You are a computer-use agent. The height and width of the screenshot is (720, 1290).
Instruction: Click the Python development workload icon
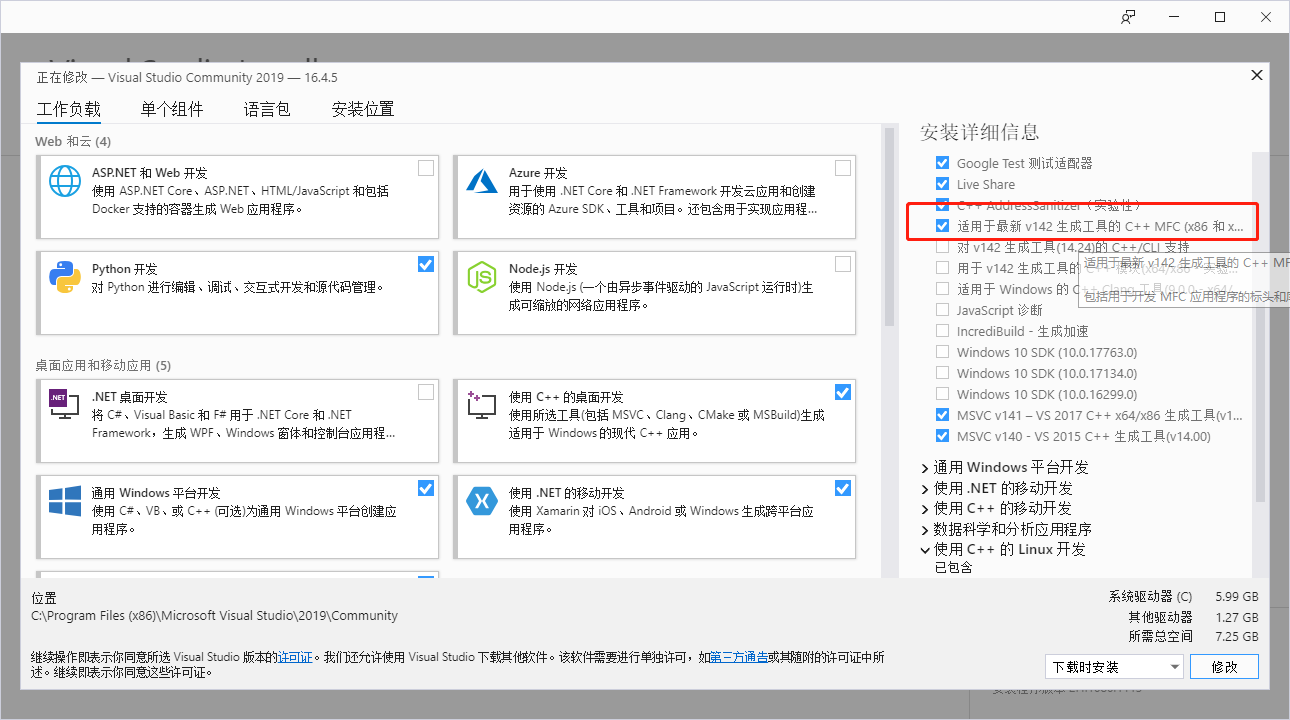pyautogui.click(x=65, y=277)
